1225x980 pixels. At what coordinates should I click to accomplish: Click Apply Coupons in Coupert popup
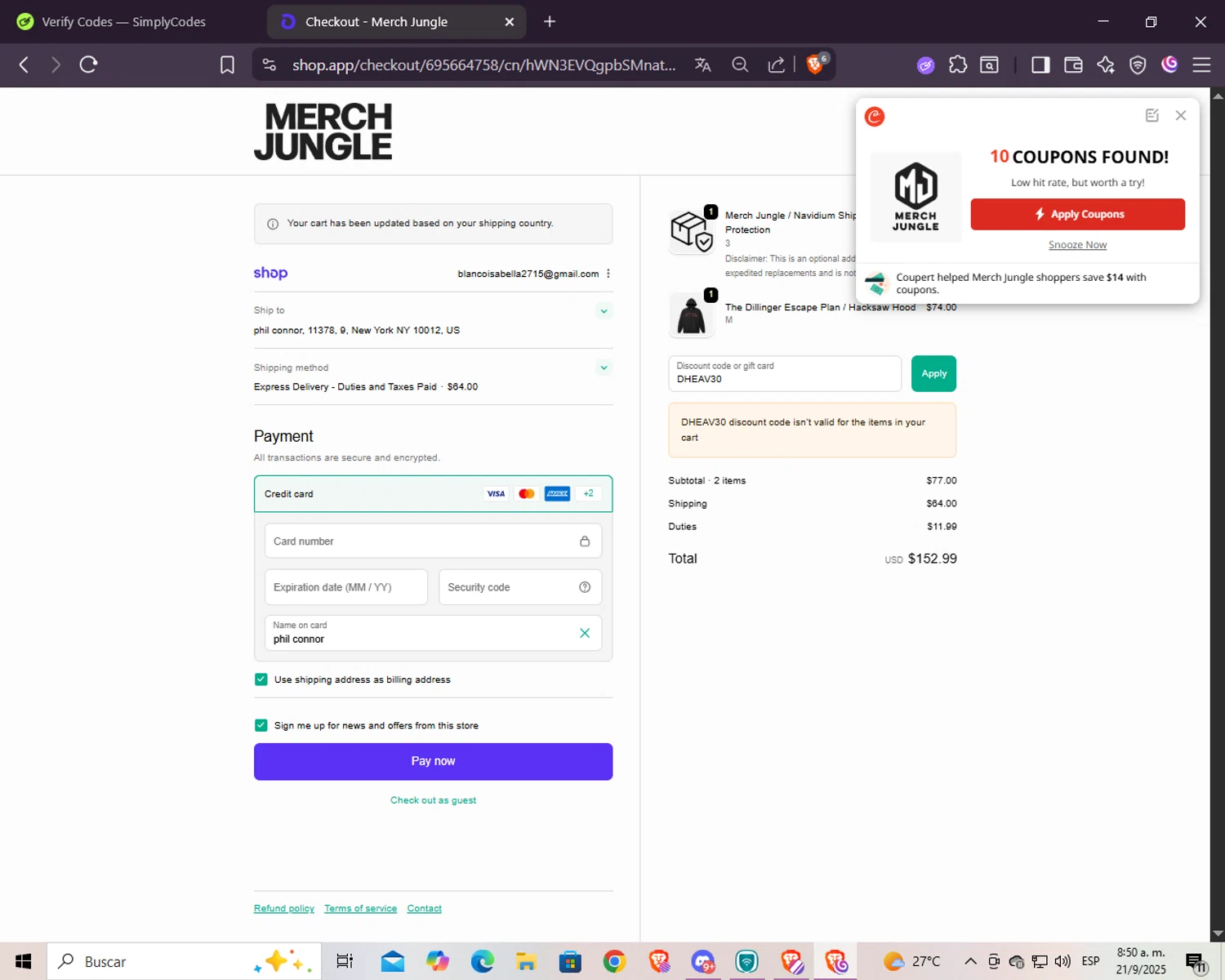pyautogui.click(x=1077, y=214)
